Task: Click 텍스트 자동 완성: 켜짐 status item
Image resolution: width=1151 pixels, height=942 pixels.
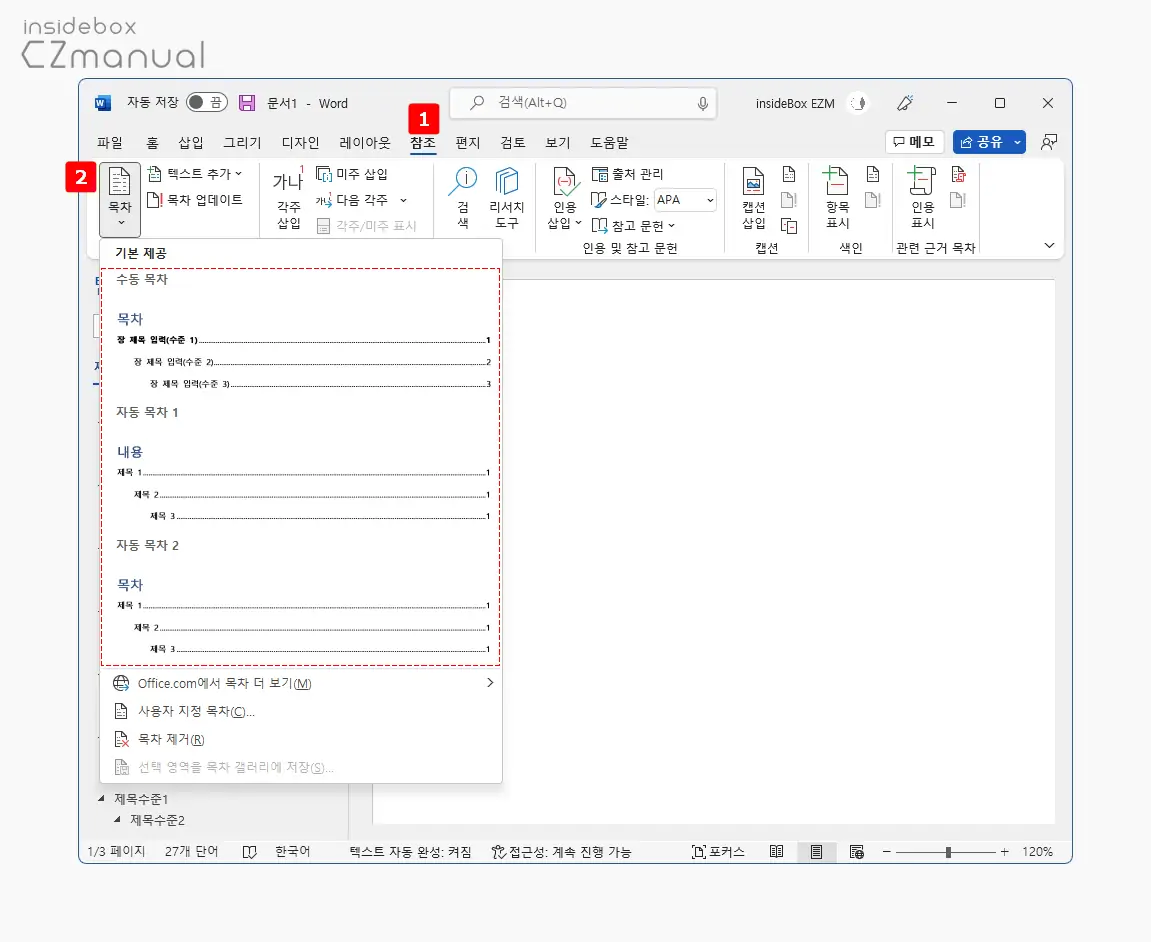Action: click(x=410, y=852)
